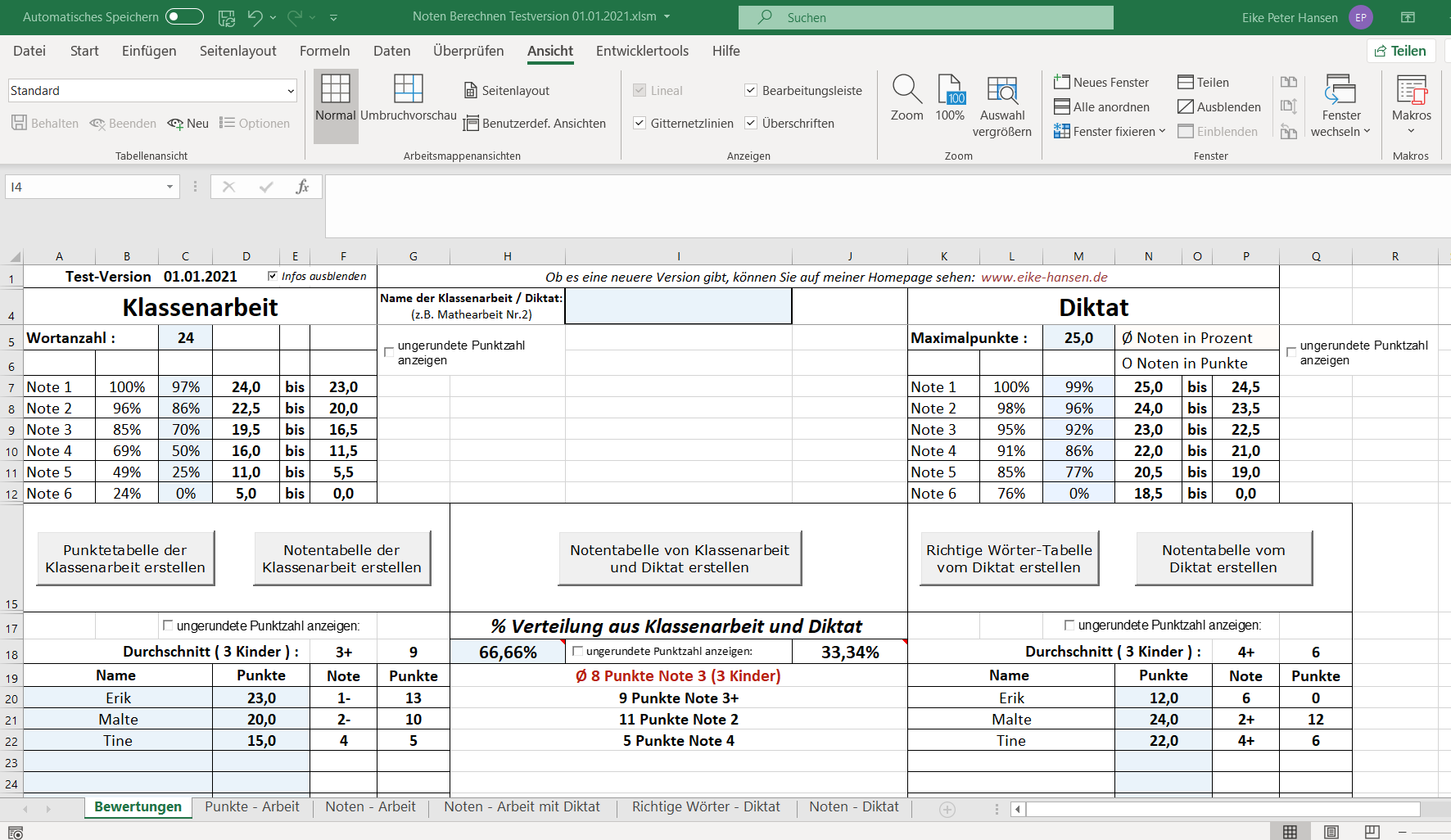Expand the Fenster fixieren dropdown
The image size is (1451, 840).
pos(1162,131)
